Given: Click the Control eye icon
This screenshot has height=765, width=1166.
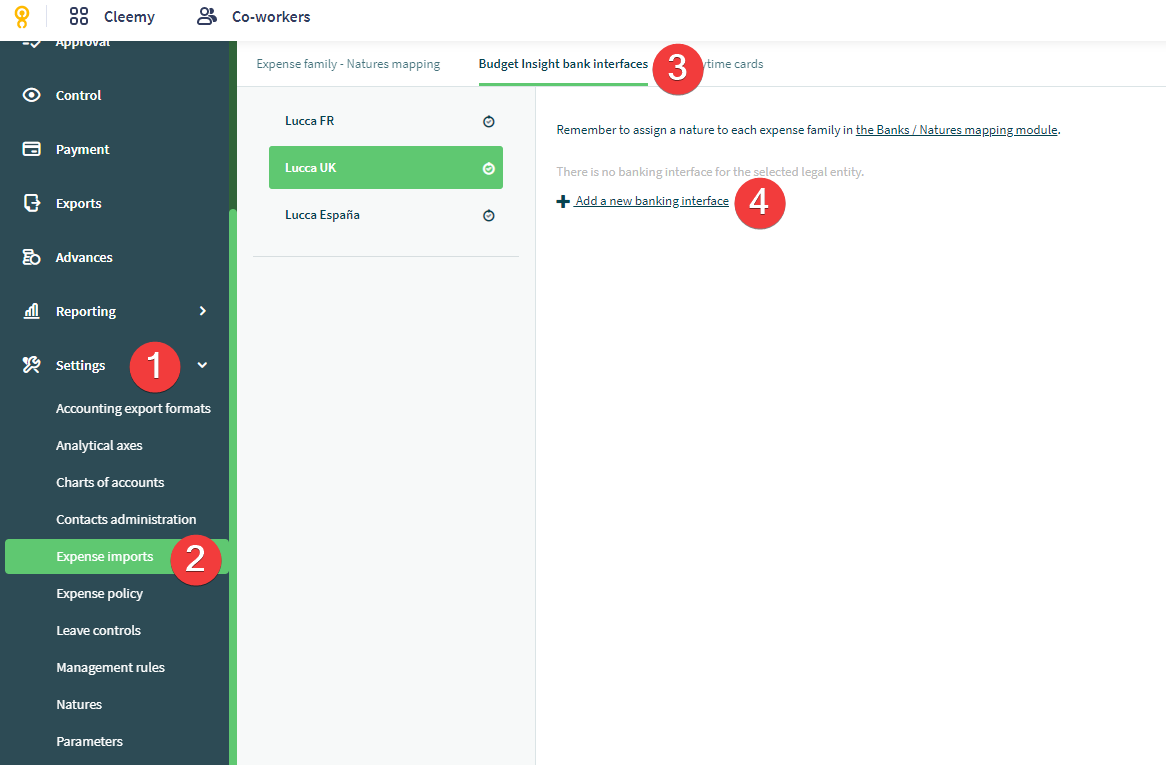Looking at the screenshot, I should [x=31, y=95].
